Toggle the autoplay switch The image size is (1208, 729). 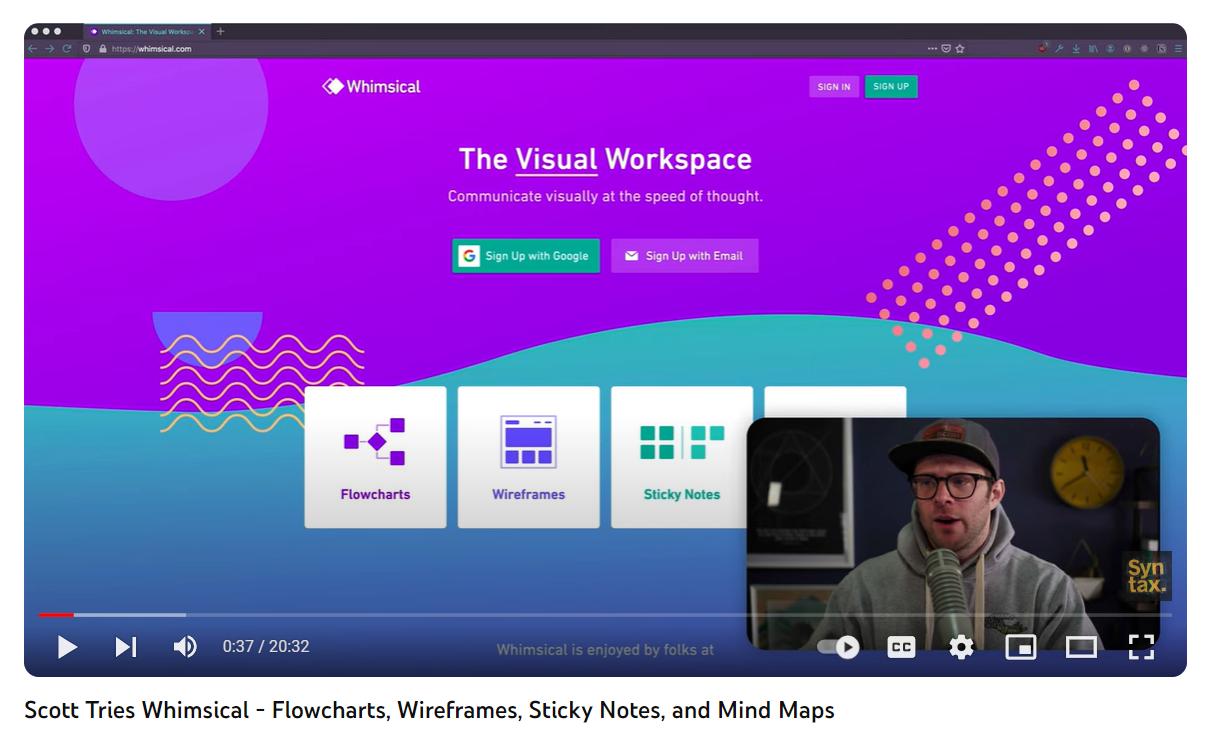pos(838,647)
